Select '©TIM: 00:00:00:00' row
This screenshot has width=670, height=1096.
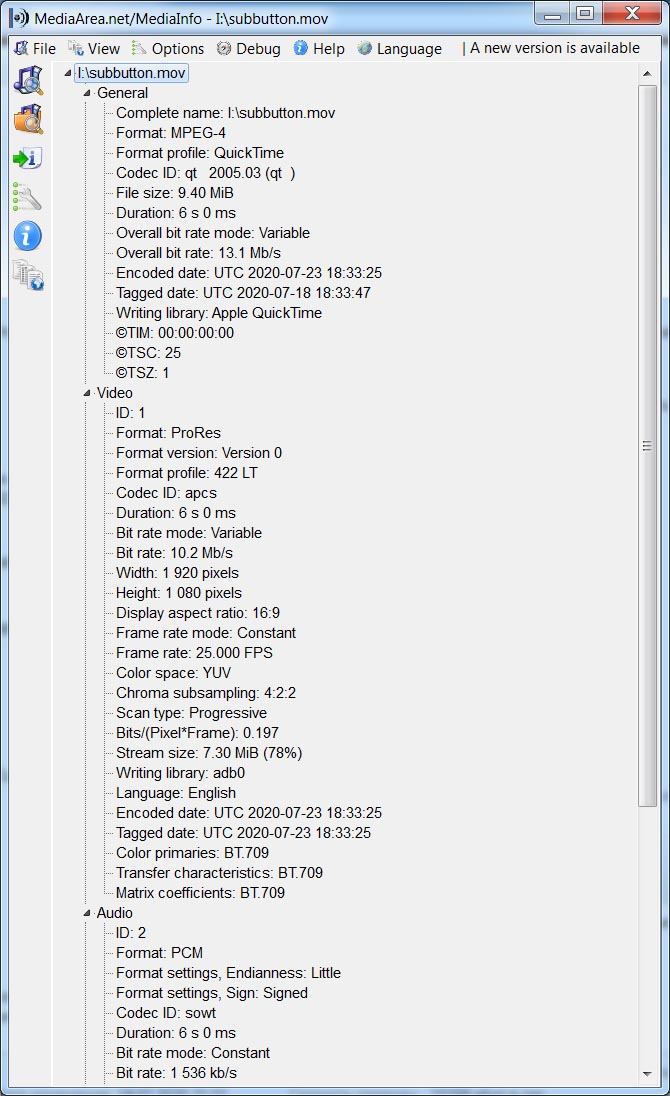[175, 333]
